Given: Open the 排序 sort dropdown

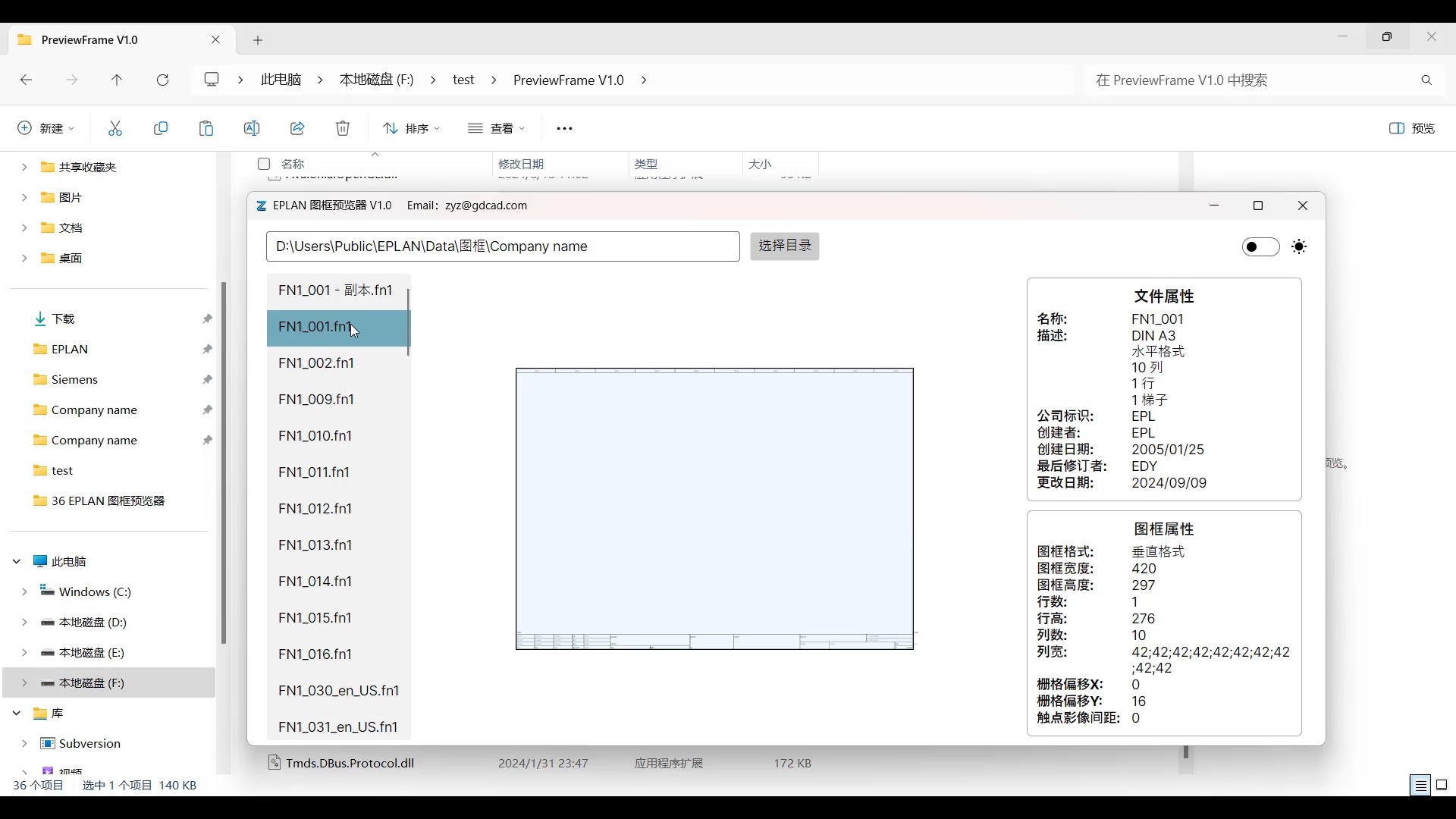Looking at the screenshot, I should click(411, 129).
